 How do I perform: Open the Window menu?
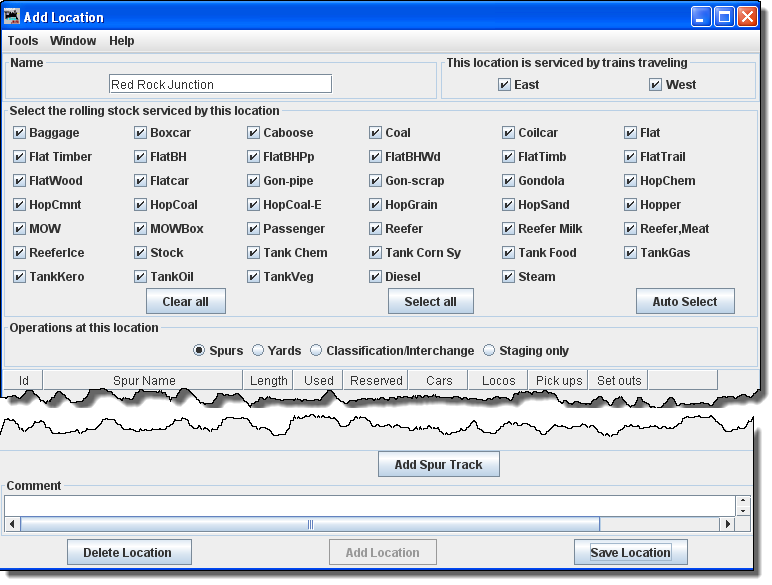[73, 41]
